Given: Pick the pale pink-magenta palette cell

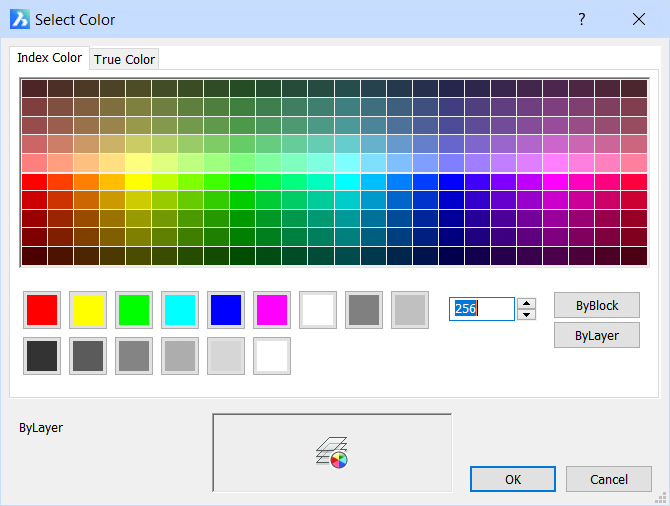Looking at the screenshot, I should pos(555,163).
